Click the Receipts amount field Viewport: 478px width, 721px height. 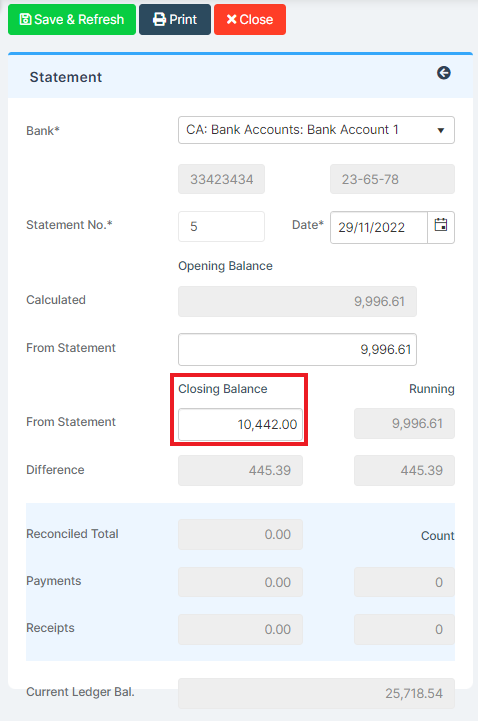pyautogui.click(x=240, y=629)
